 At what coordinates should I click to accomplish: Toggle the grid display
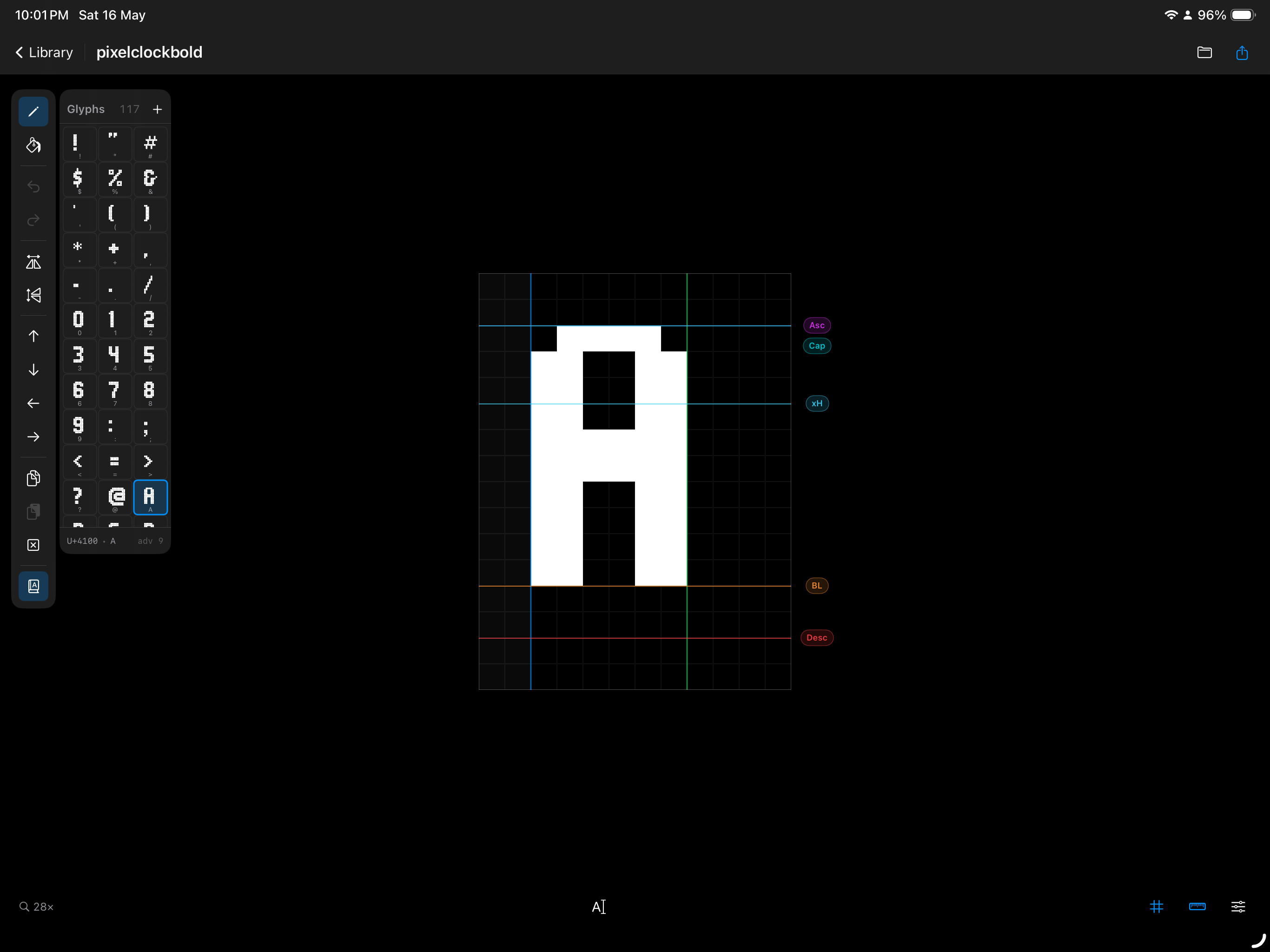(1156, 906)
